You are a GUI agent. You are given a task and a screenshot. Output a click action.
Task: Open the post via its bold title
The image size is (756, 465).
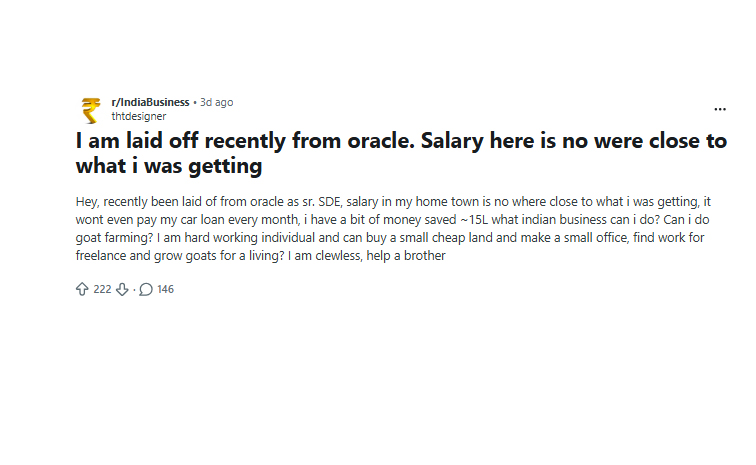[x=400, y=141]
